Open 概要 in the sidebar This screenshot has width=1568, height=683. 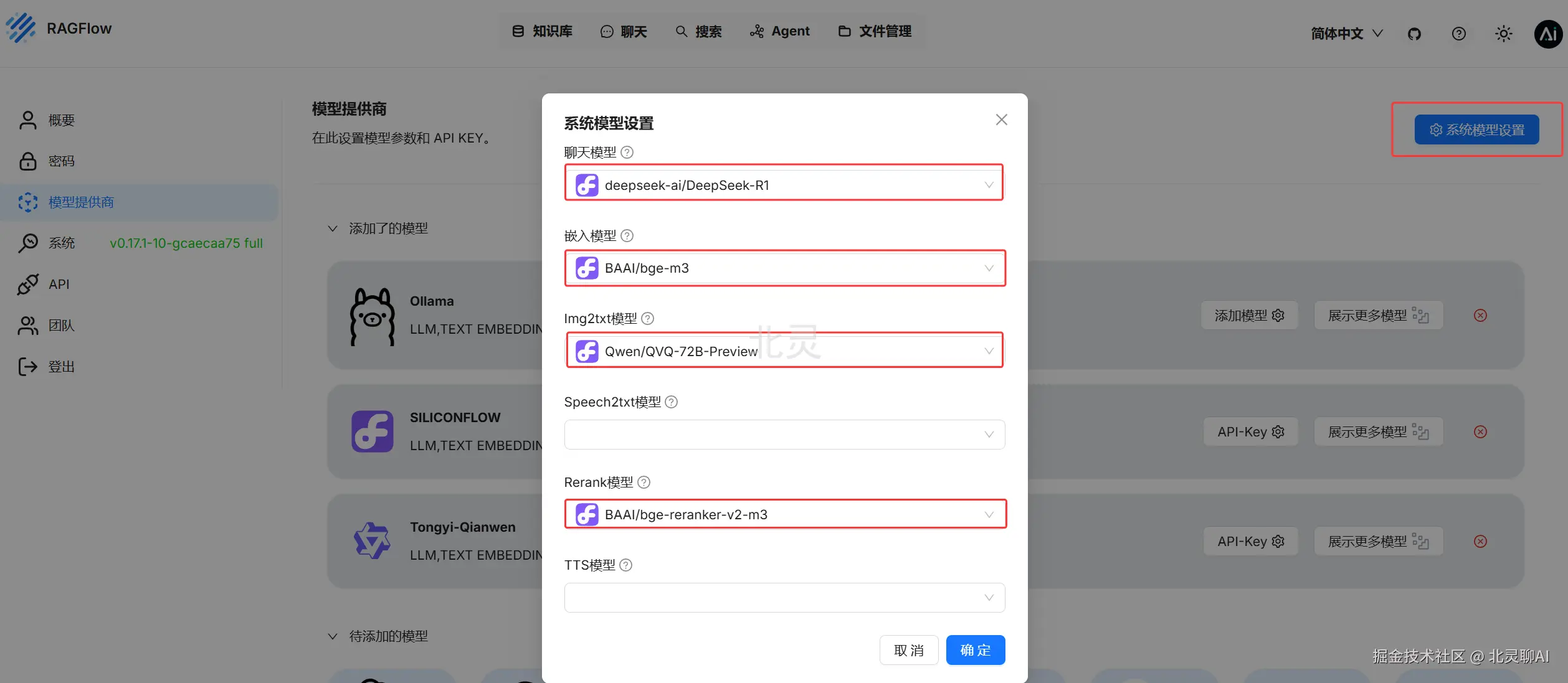click(x=139, y=120)
